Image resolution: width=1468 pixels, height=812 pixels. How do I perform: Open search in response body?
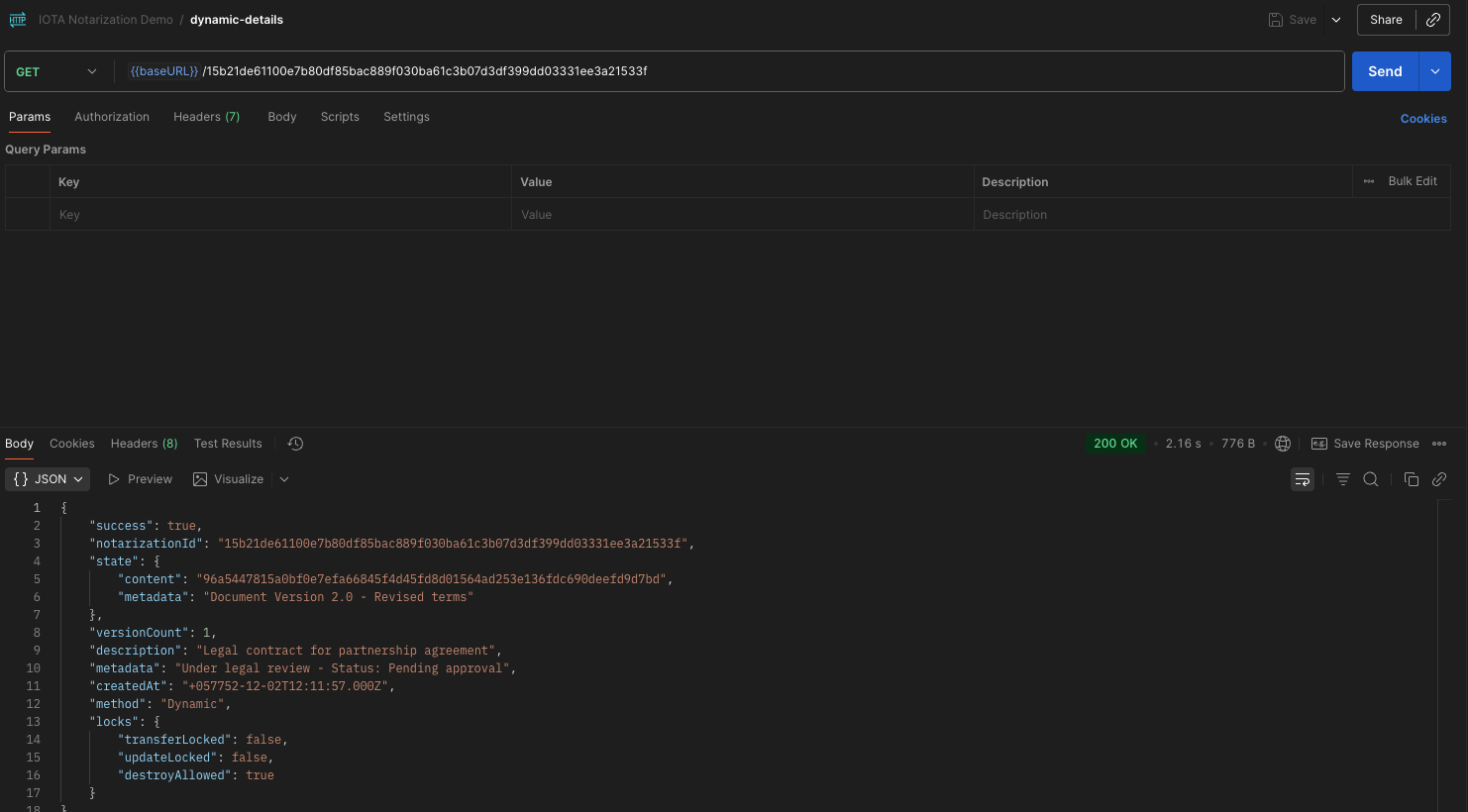click(1371, 479)
